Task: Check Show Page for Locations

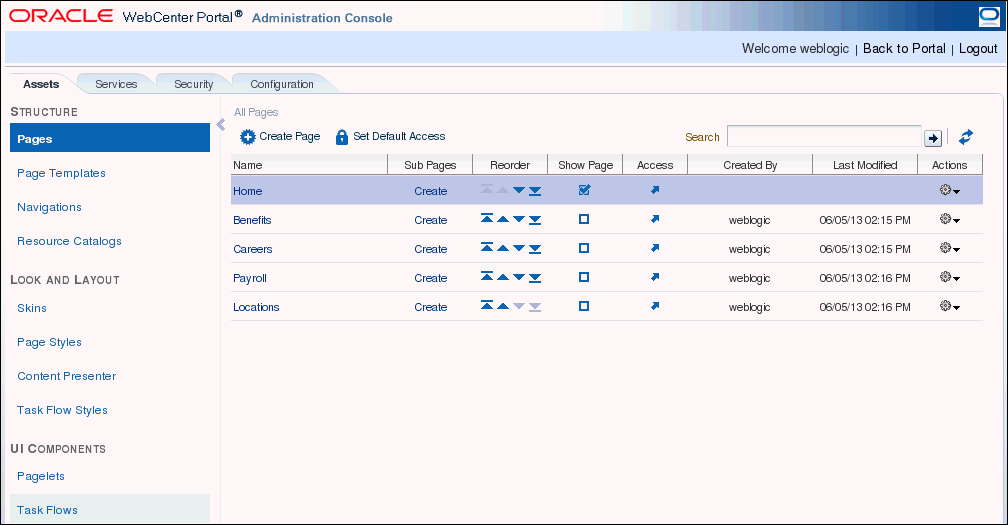Action: pos(584,306)
